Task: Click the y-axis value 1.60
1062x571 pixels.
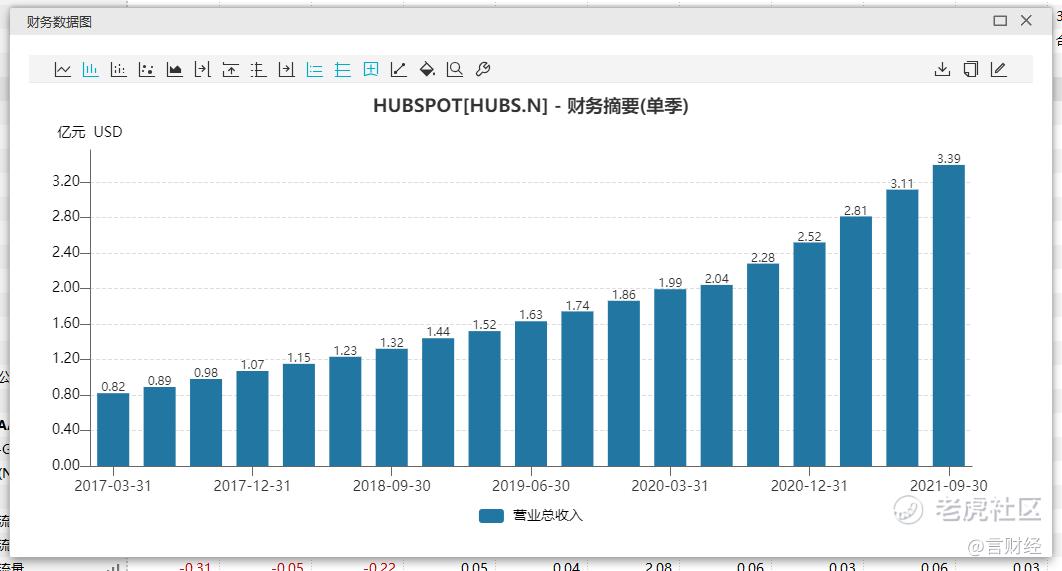Action: 66,323
